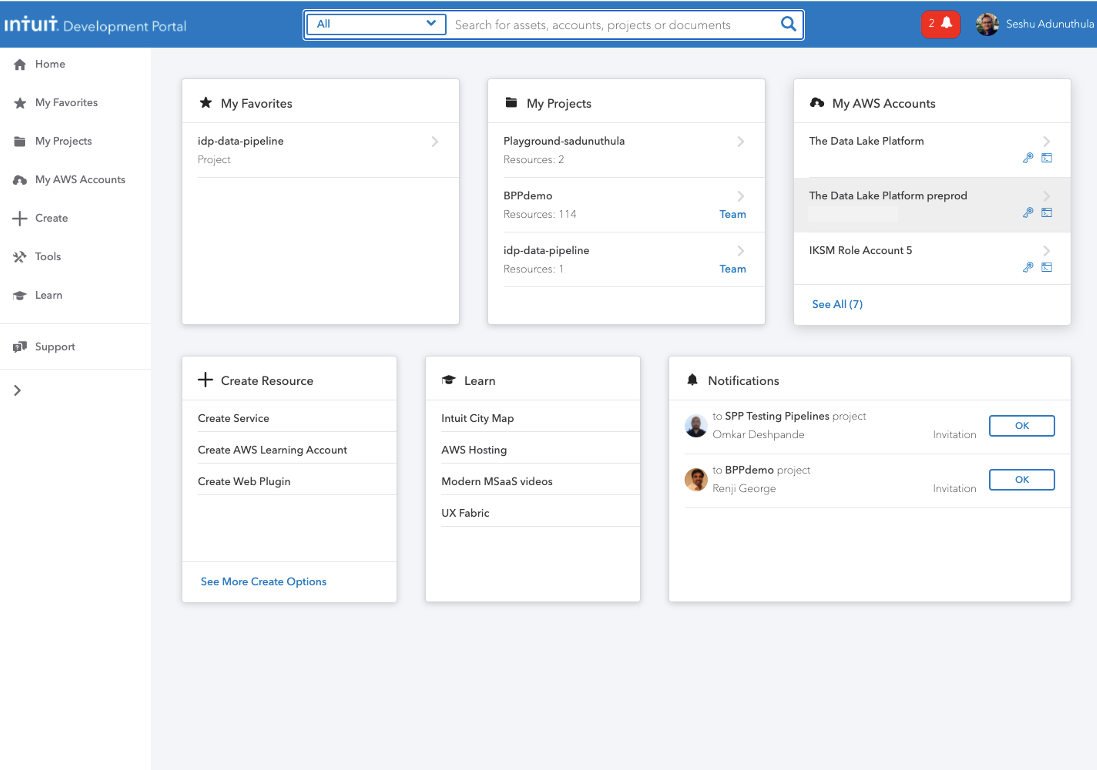The height and width of the screenshot is (770, 1097).
Task: Click the Intuit Development Portal logo
Action: coord(95,25)
